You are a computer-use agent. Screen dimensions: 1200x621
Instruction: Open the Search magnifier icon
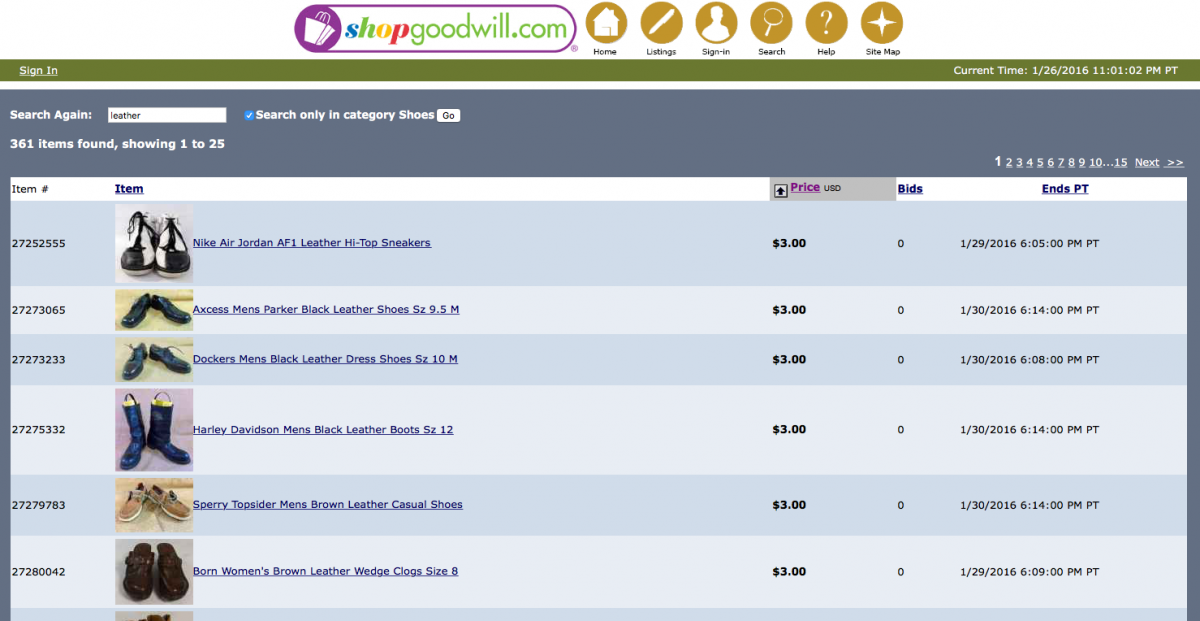pos(771,22)
